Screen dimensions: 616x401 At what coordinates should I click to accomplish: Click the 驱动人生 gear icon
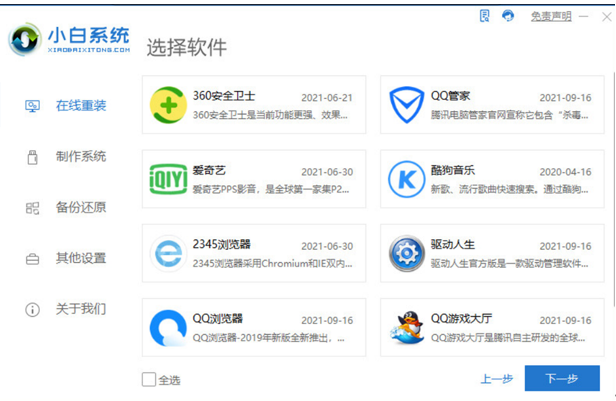[x=407, y=253]
